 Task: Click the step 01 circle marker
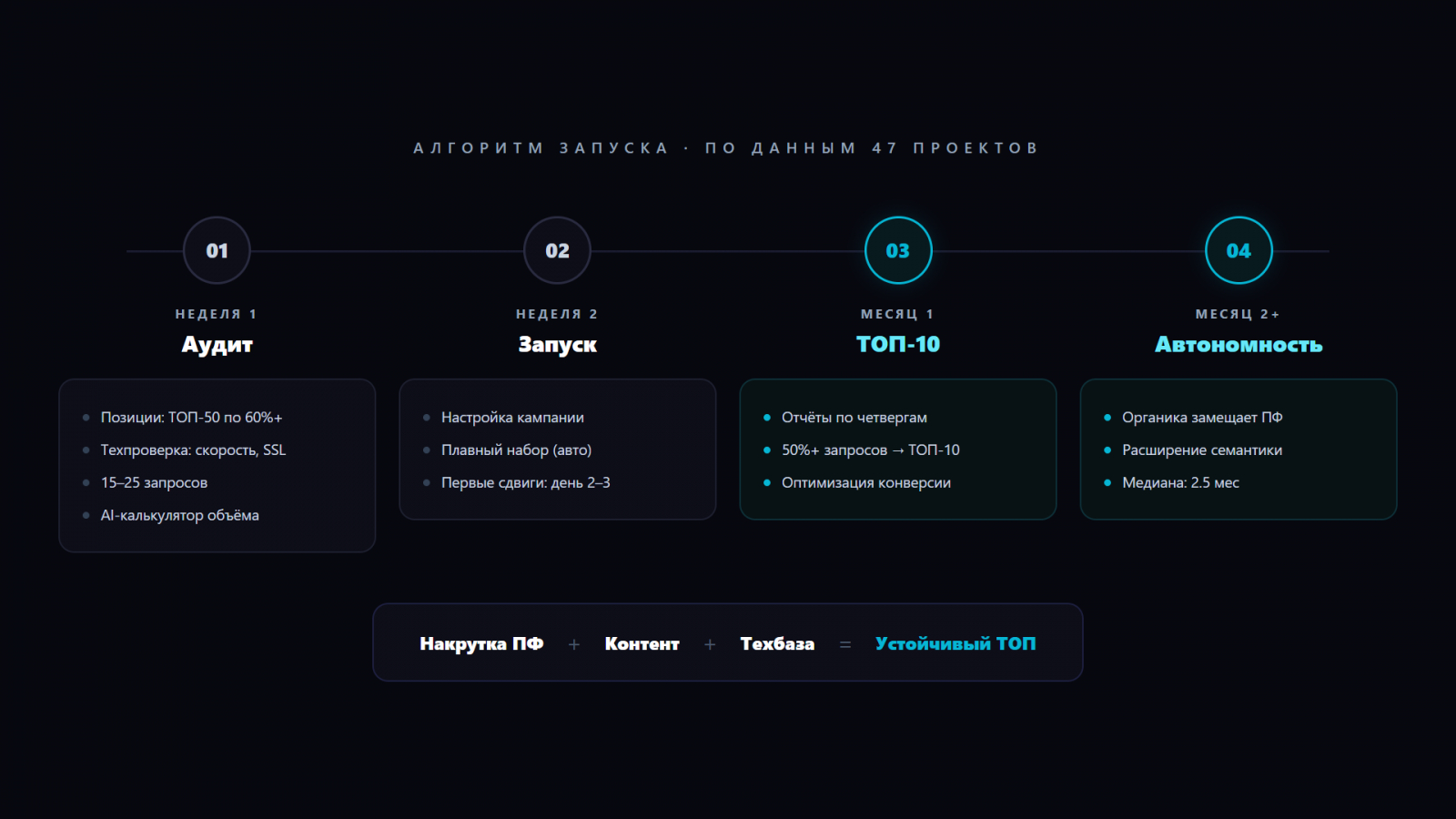217,250
